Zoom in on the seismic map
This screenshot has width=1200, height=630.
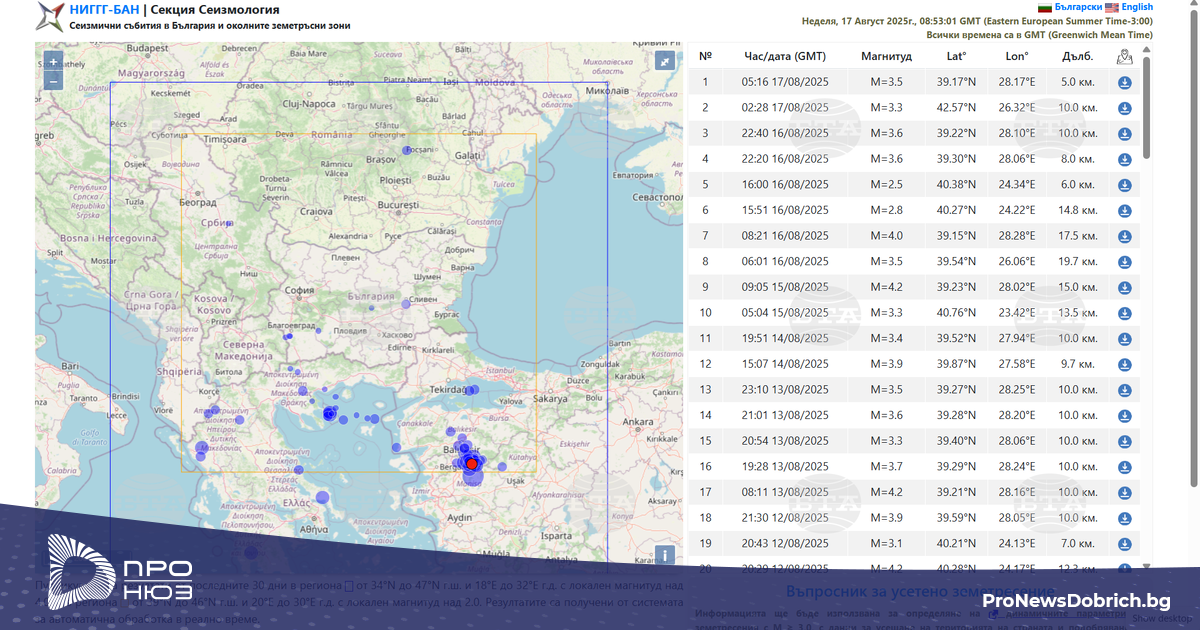pos(53,62)
